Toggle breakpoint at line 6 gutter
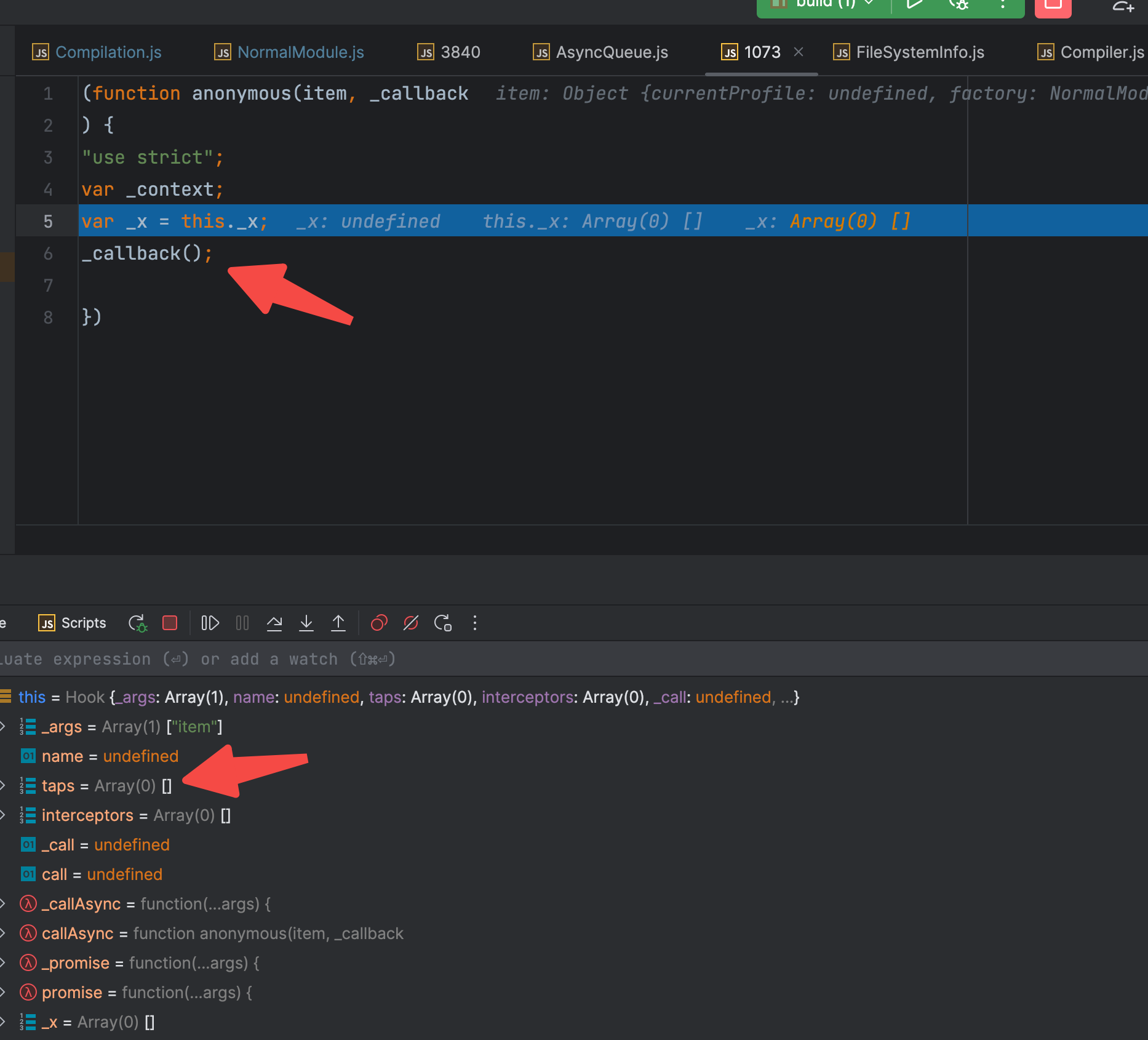The height and width of the screenshot is (1040, 1148). (48, 254)
